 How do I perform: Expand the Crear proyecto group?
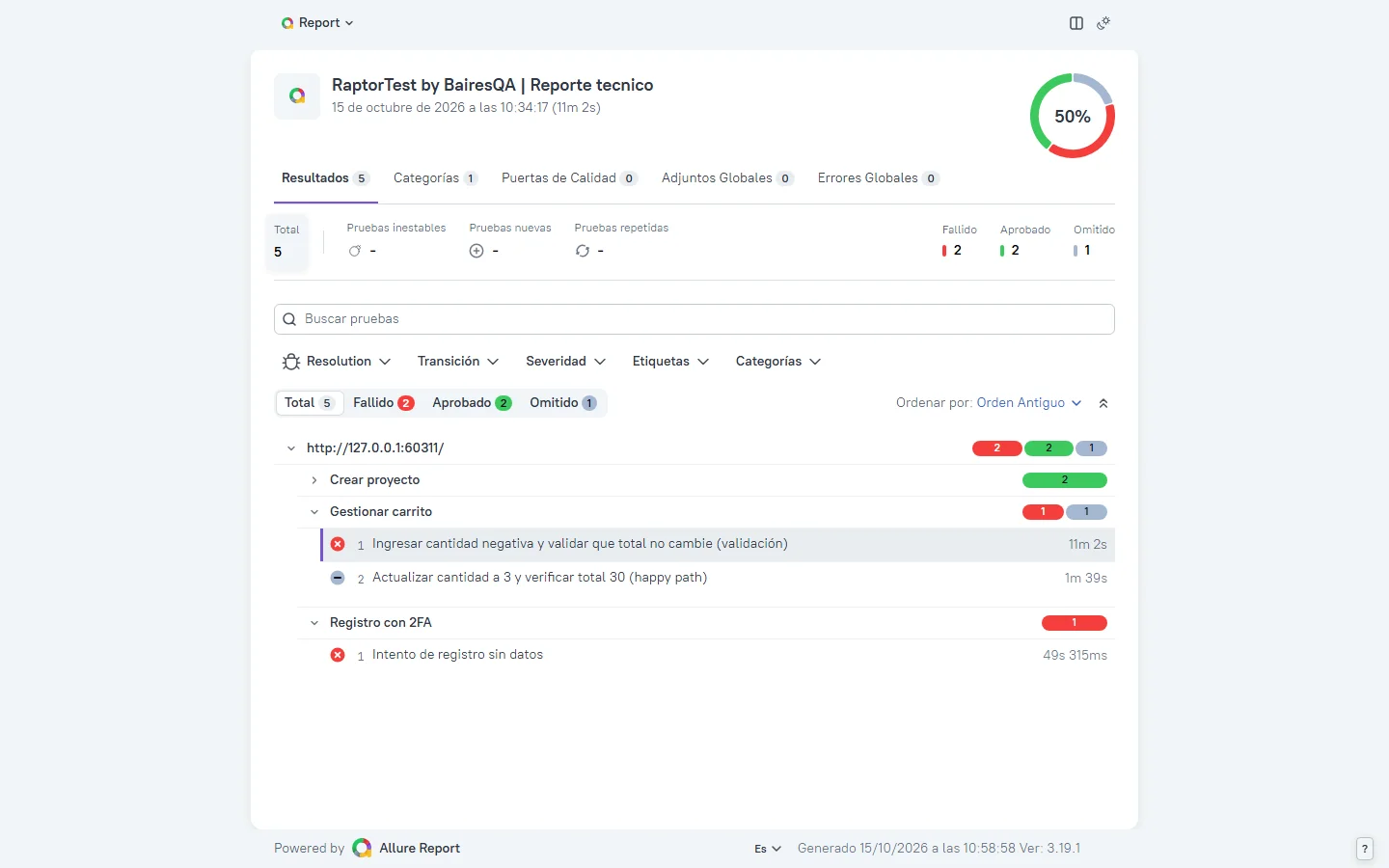click(314, 480)
